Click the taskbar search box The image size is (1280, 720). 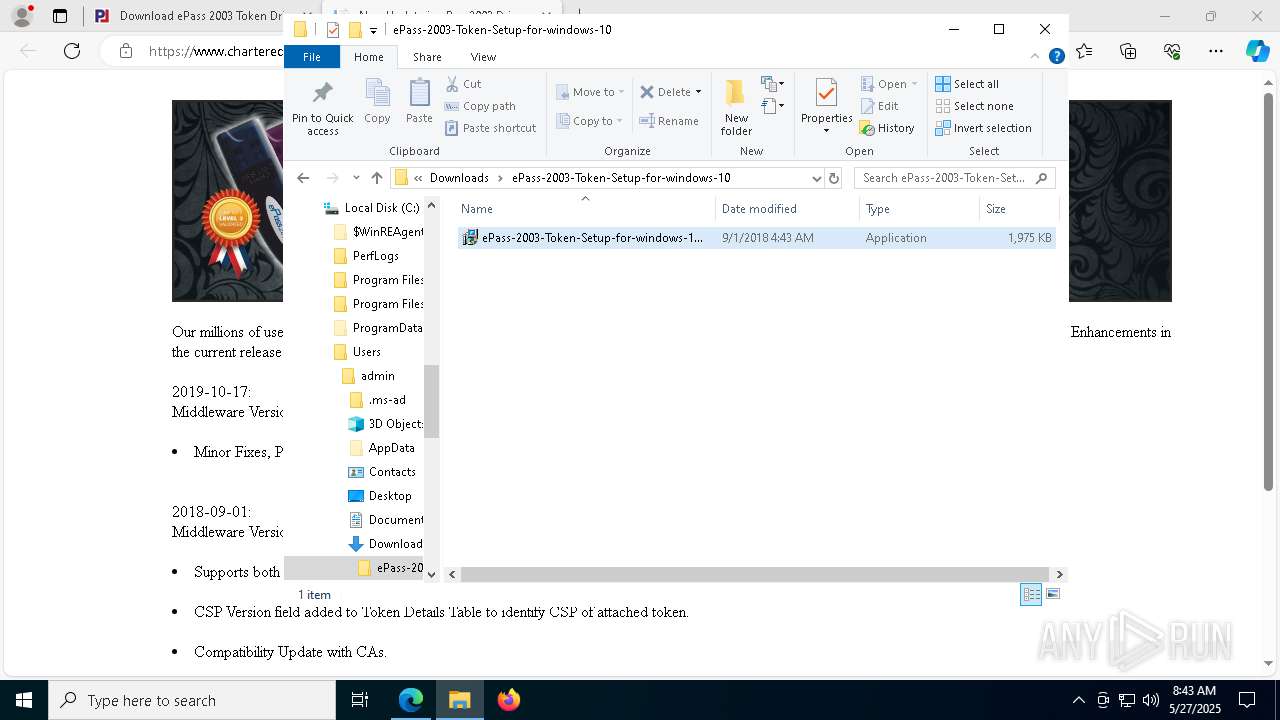(x=192, y=700)
